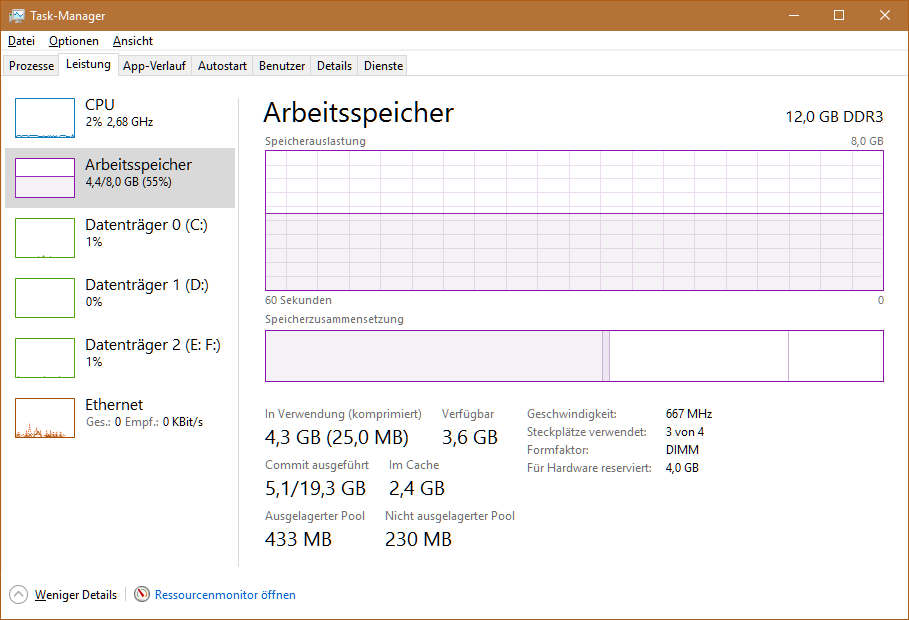Click the Für Hardware reserviert 4,0 GB value
909x620 pixels.
coord(682,467)
